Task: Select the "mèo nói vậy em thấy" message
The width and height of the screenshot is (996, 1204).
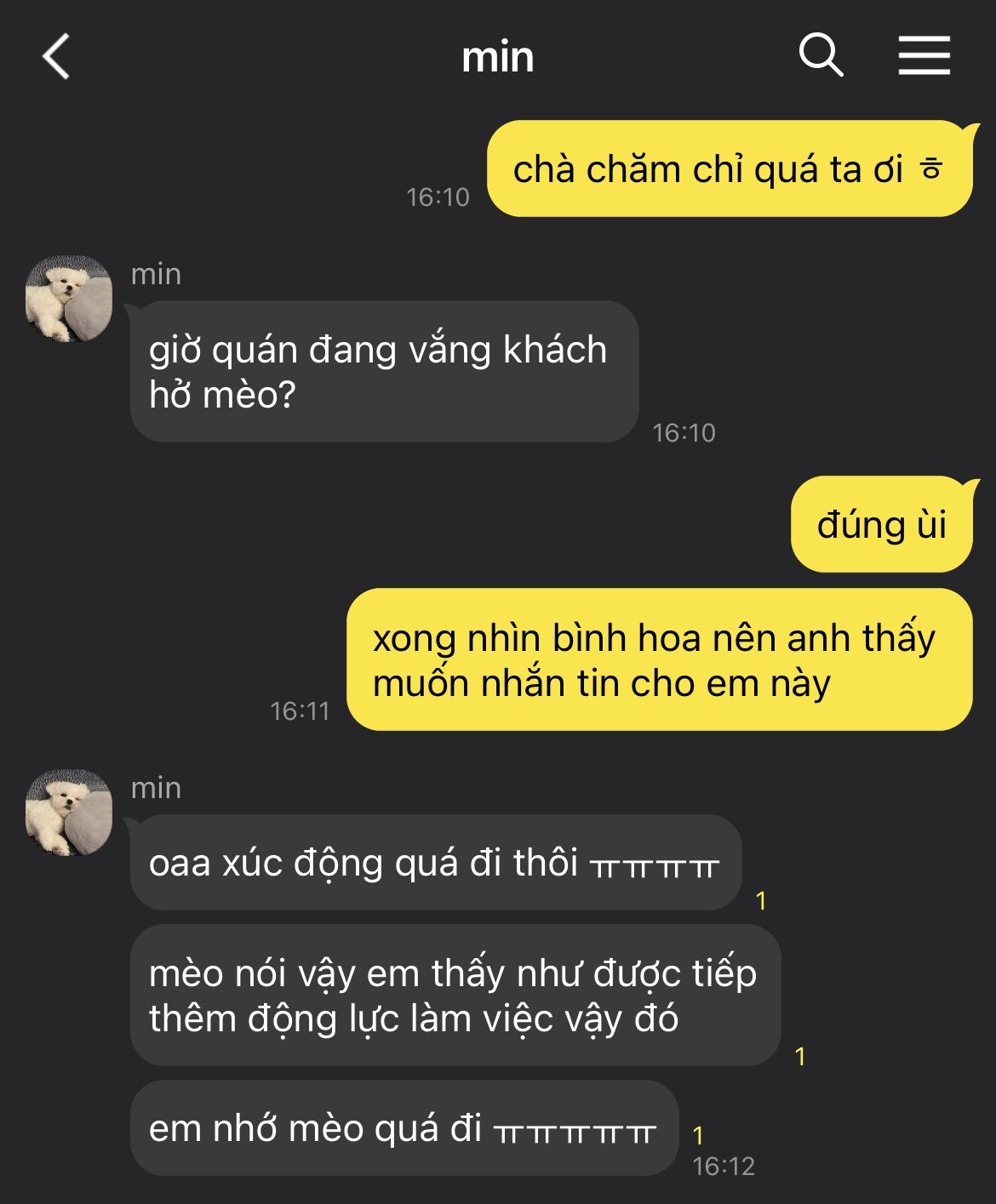Action: (x=455, y=995)
